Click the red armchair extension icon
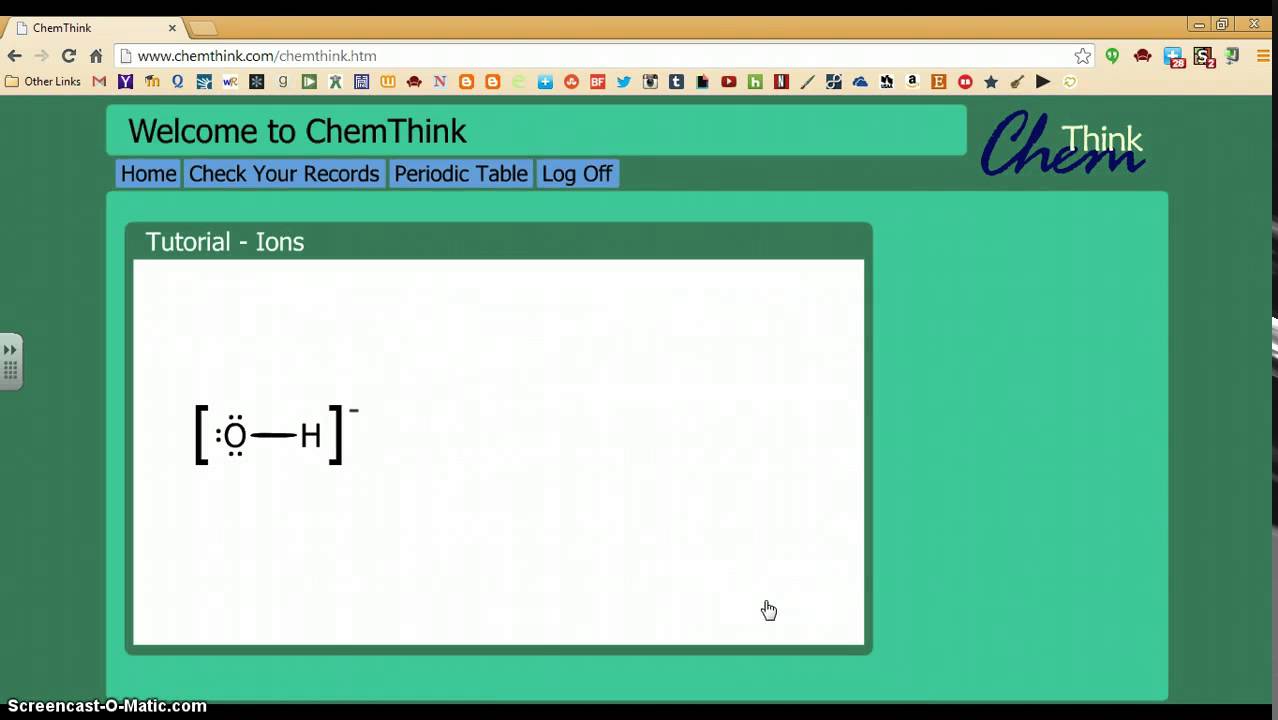This screenshot has width=1278, height=720. pyautogui.click(x=1143, y=56)
